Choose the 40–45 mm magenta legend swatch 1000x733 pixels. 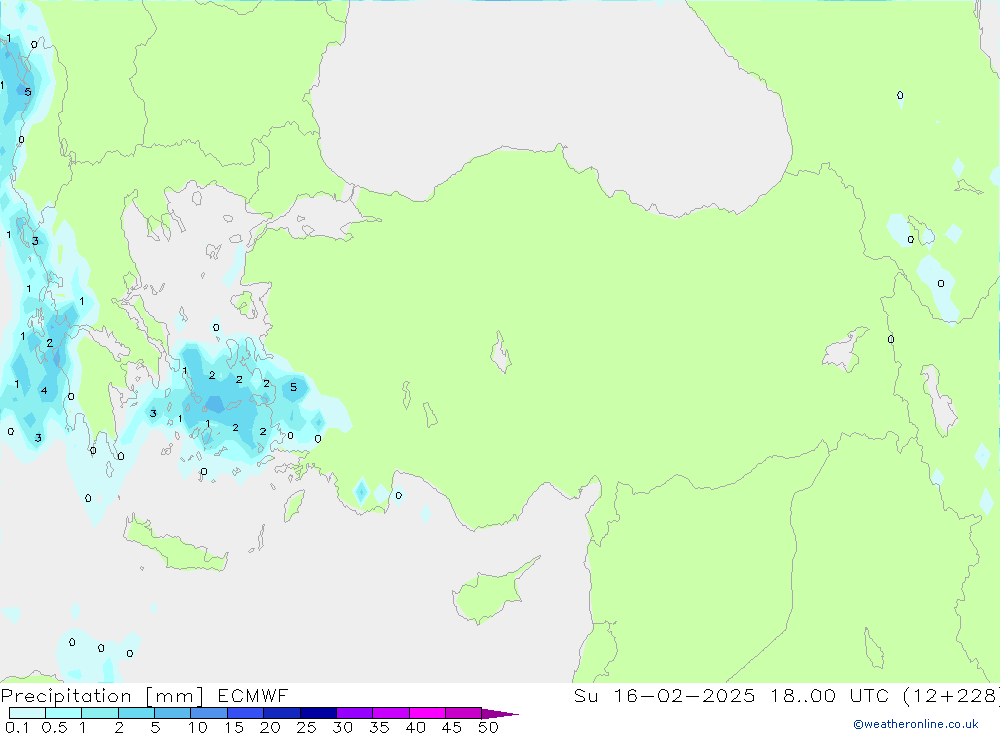[427, 713]
